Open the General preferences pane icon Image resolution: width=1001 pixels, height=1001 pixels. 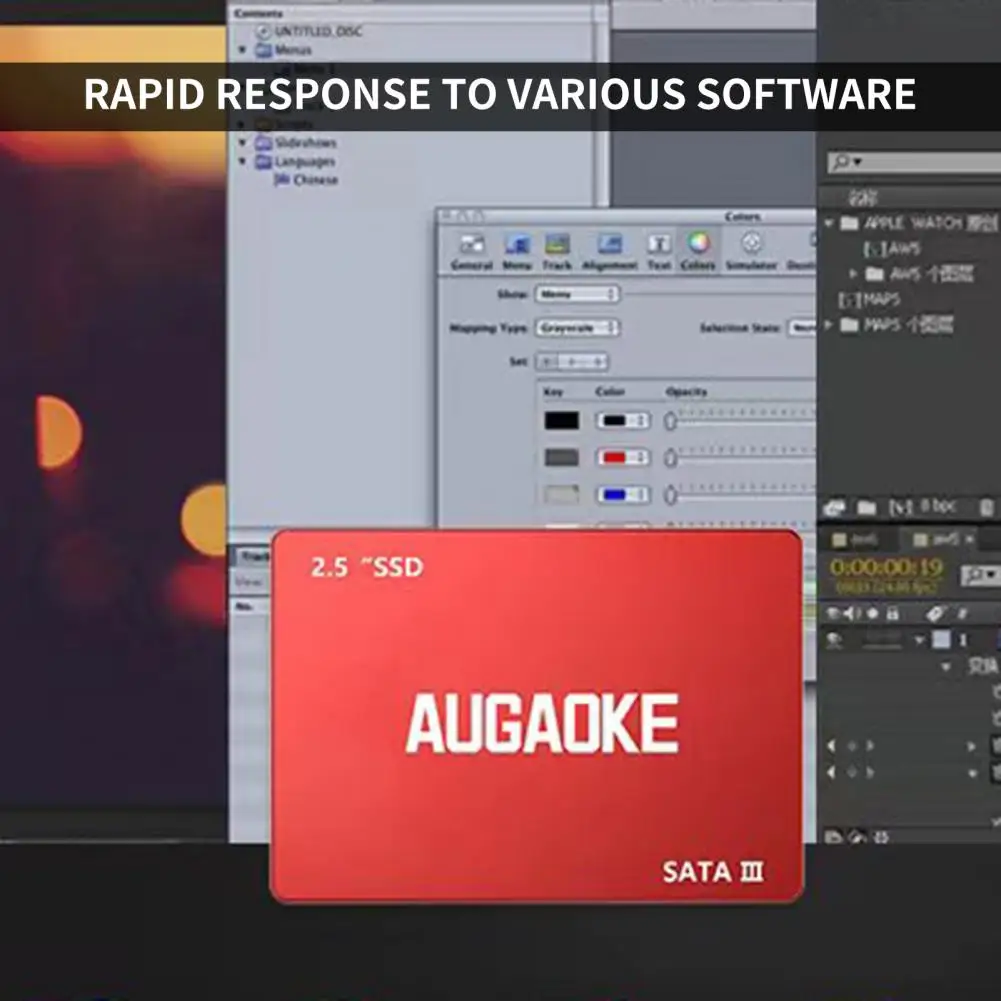point(472,245)
